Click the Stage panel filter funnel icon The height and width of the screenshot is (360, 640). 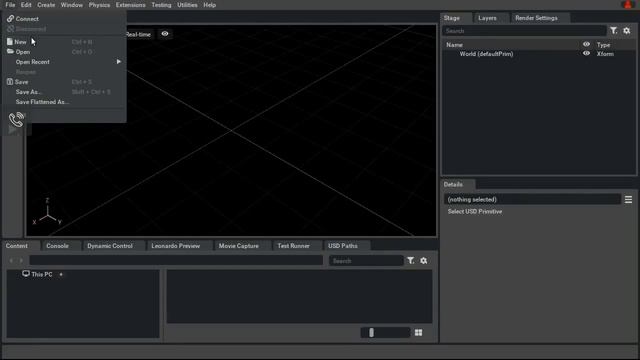(613, 31)
